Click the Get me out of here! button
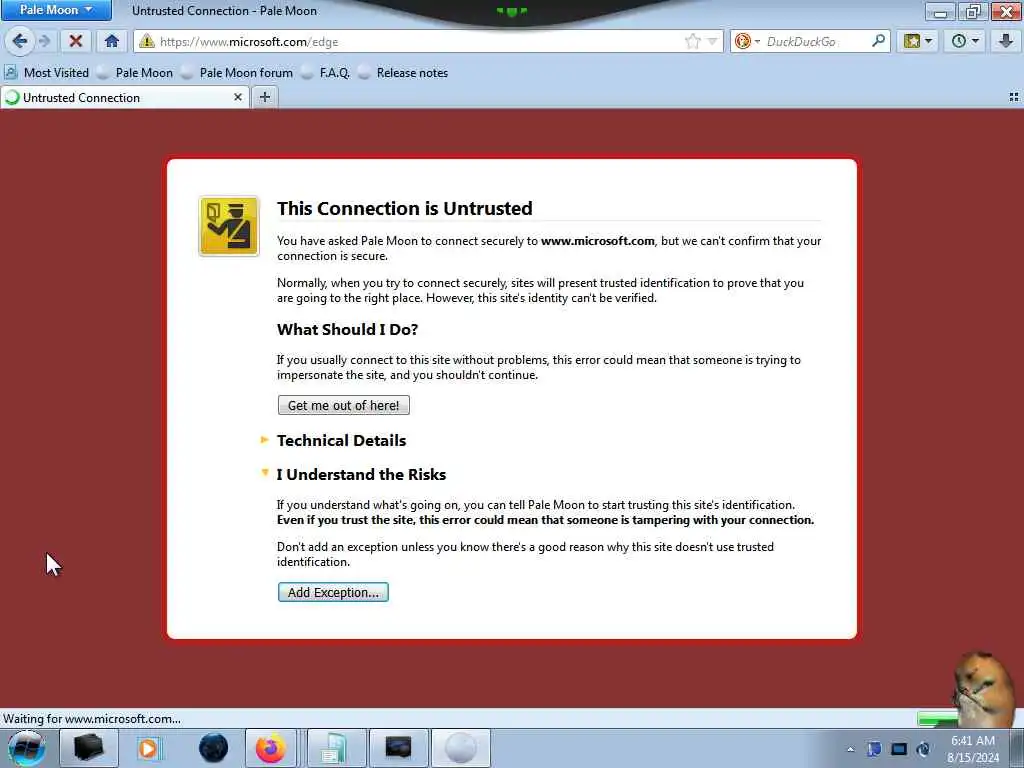The width and height of the screenshot is (1024, 768). [344, 405]
